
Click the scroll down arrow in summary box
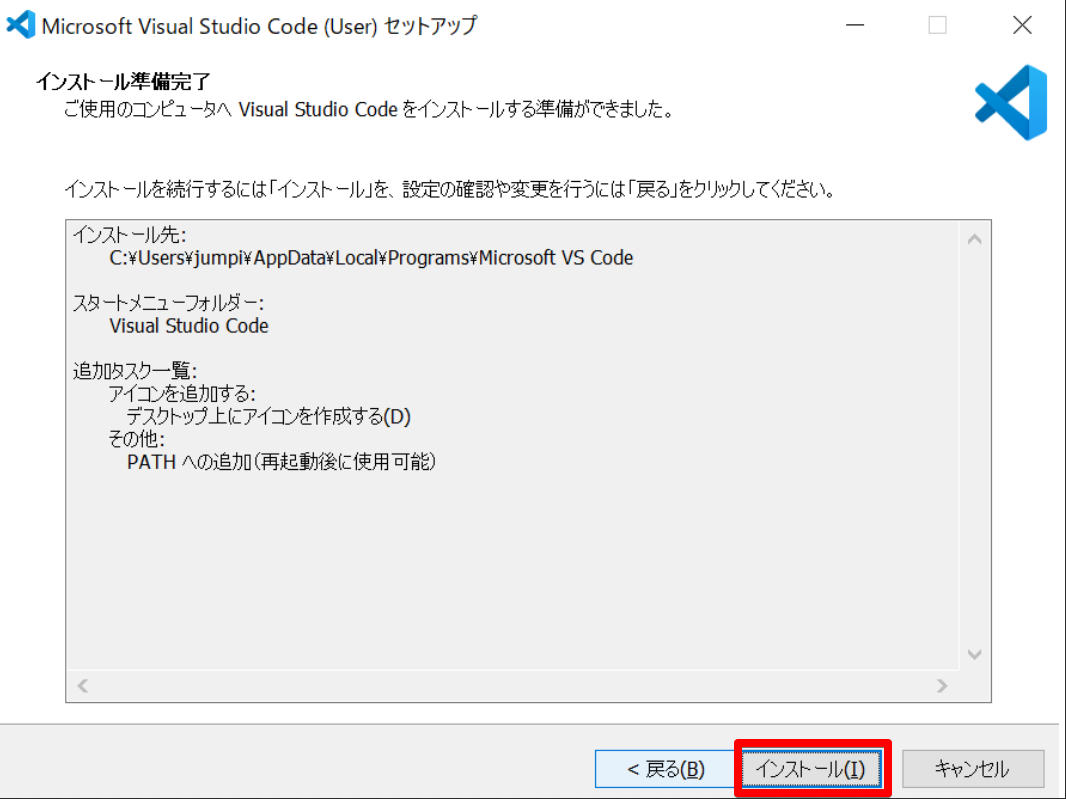(x=974, y=654)
